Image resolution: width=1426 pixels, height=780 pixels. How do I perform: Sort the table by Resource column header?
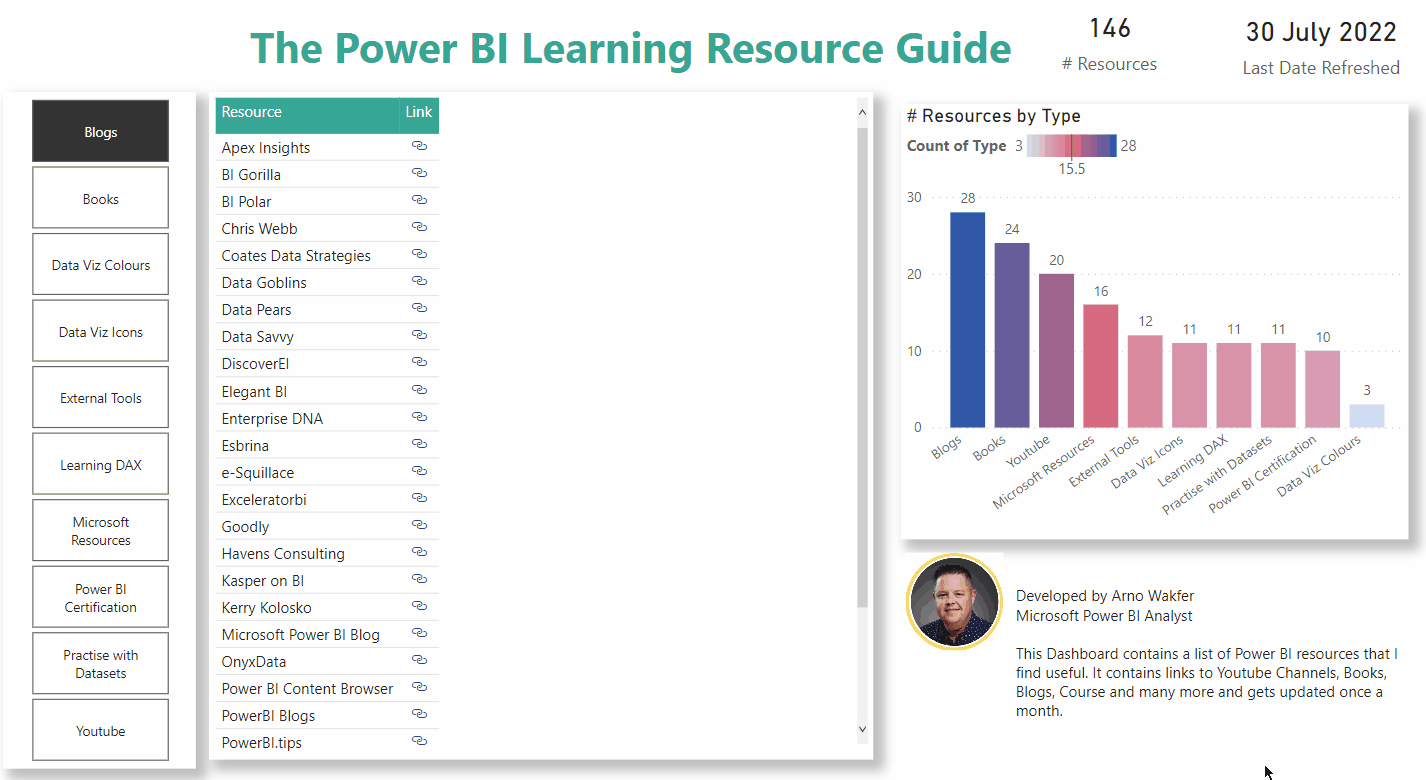[x=252, y=112]
